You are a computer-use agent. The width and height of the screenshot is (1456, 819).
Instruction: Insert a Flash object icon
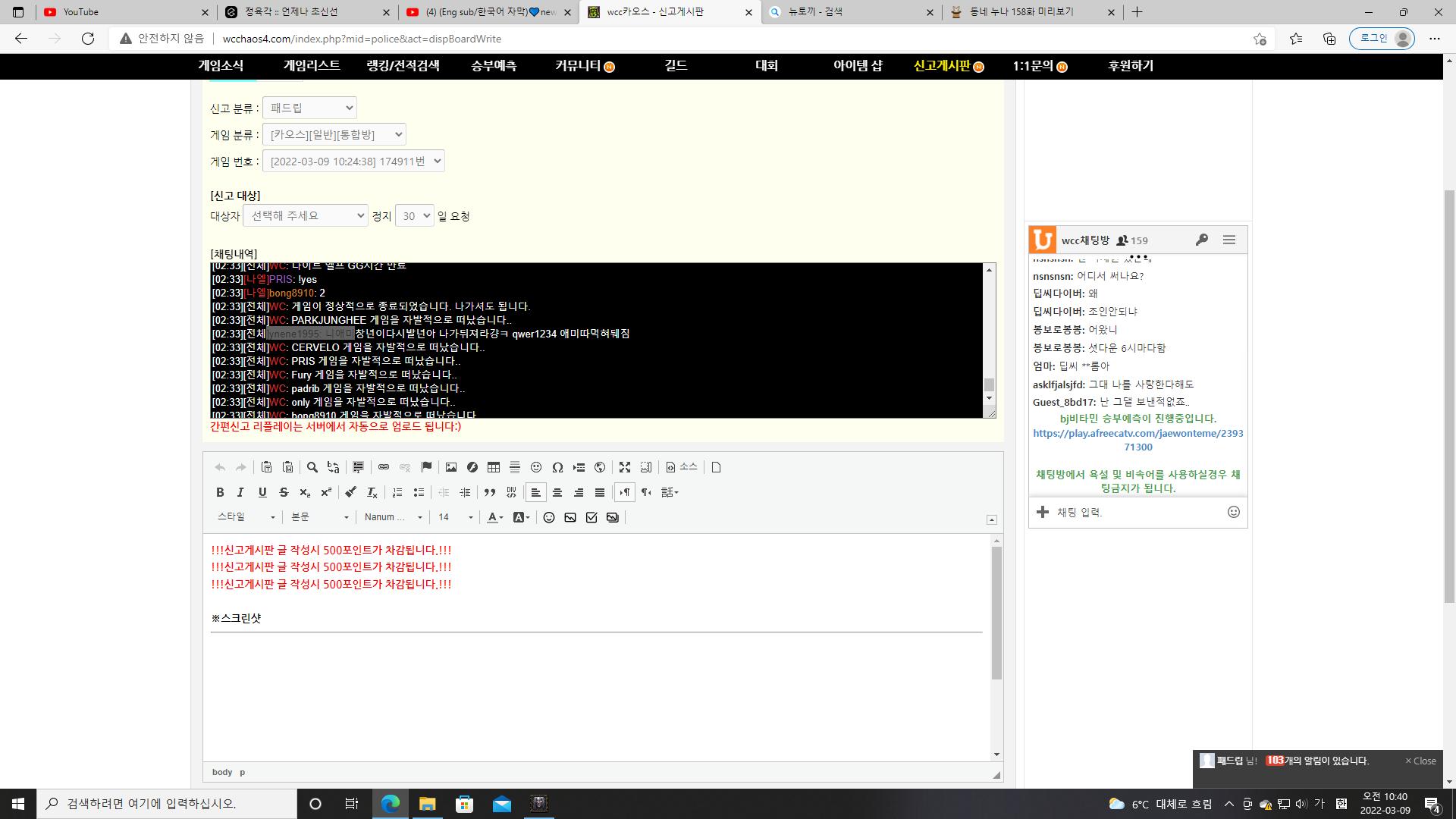pos(472,467)
